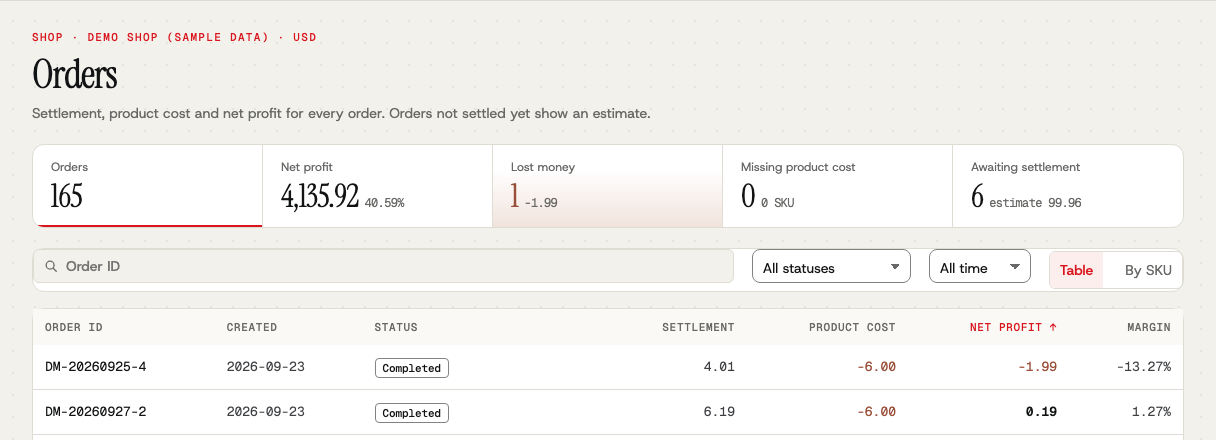Select the Orders 165 summary card
The width and height of the screenshot is (1216, 440).
tap(148, 186)
